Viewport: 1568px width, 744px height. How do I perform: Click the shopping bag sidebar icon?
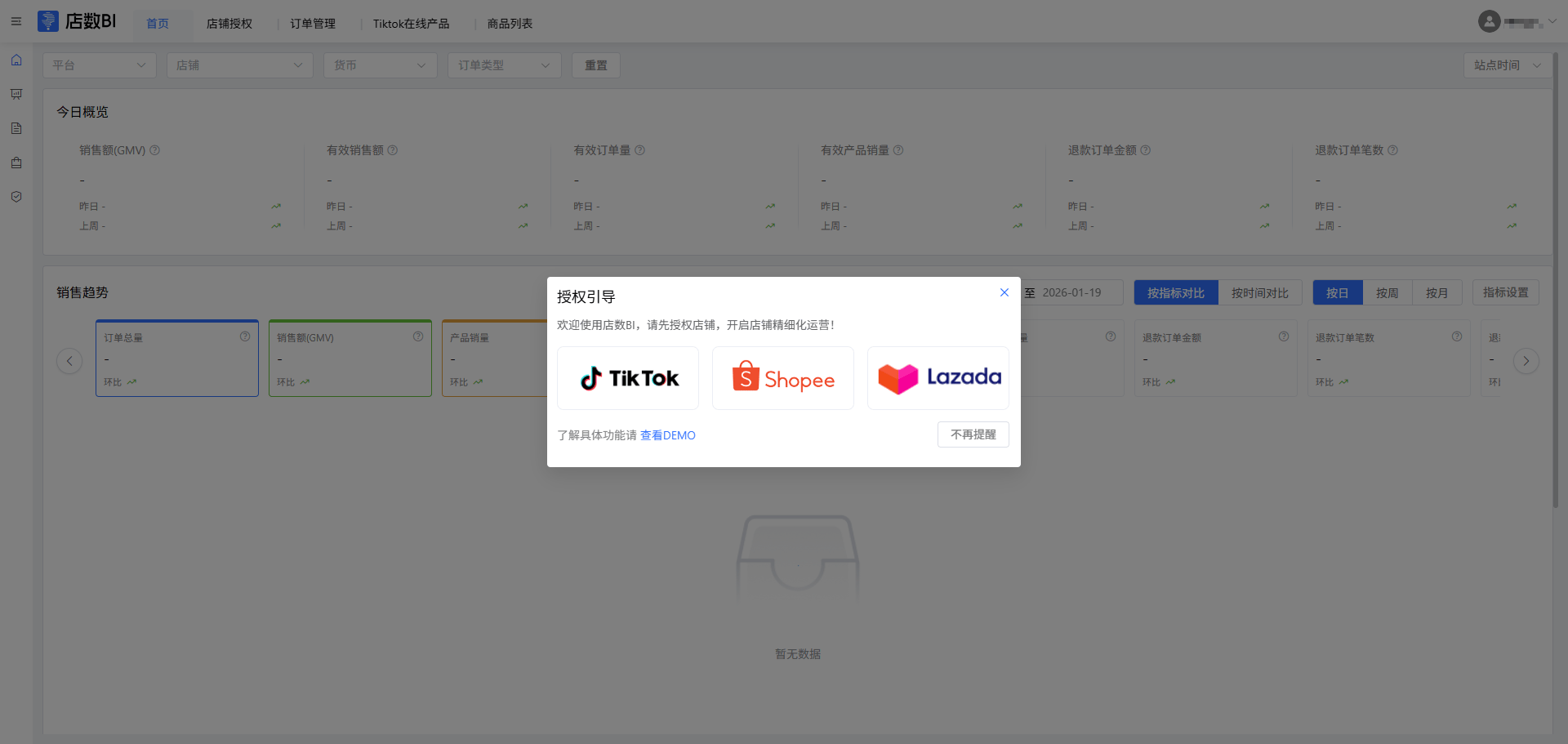point(16,163)
